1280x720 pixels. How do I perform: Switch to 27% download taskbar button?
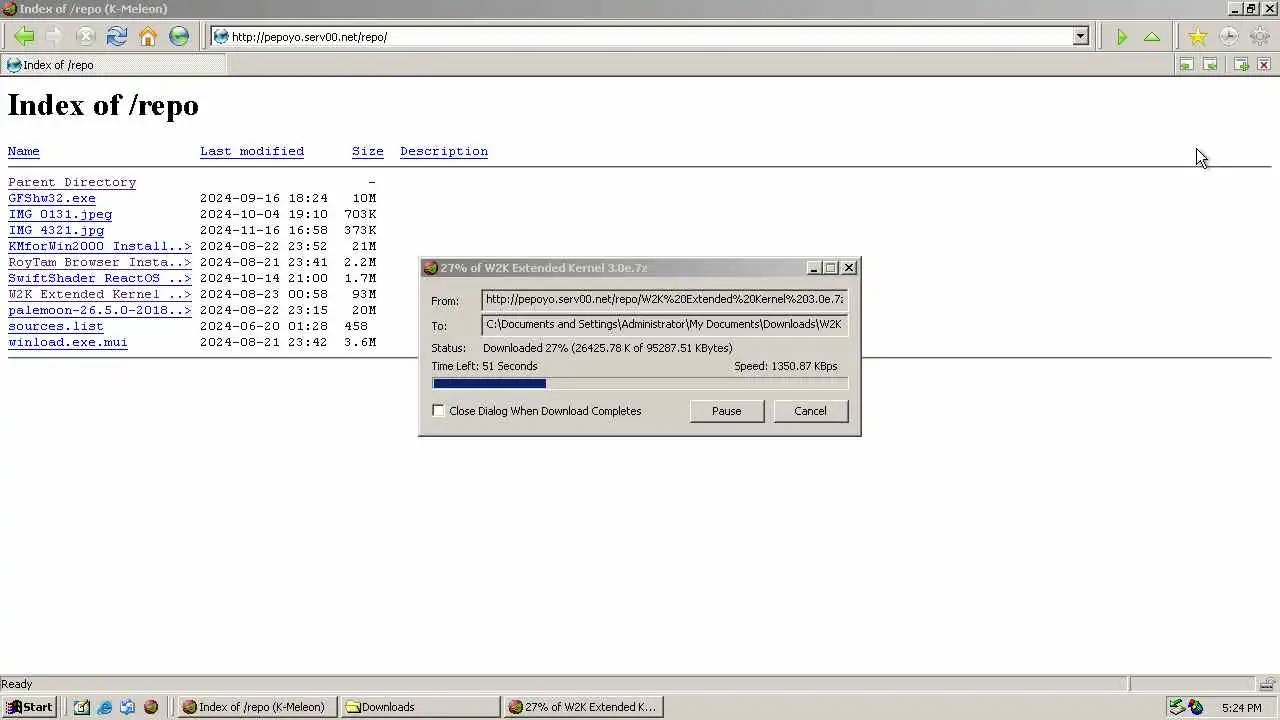point(584,707)
